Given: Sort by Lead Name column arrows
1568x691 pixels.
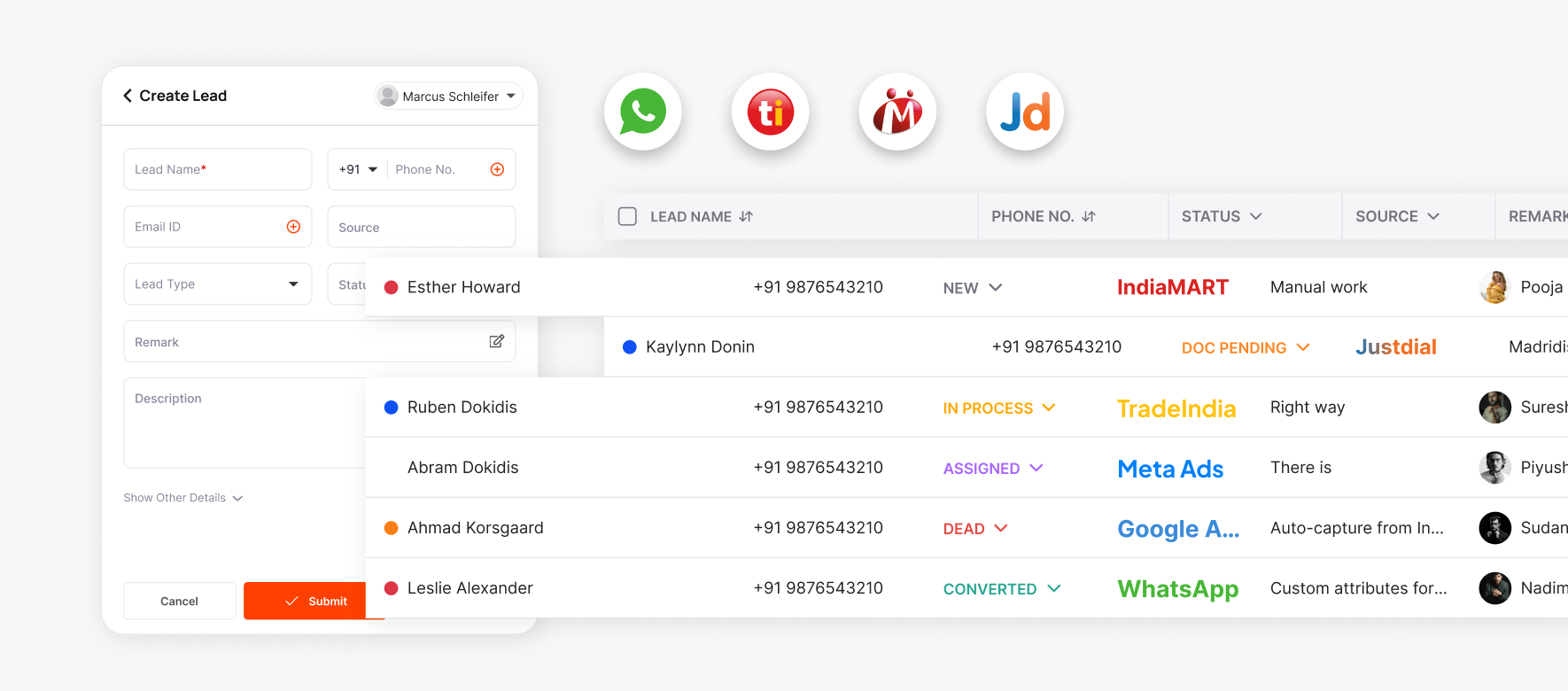Looking at the screenshot, I should coord(746,216).
